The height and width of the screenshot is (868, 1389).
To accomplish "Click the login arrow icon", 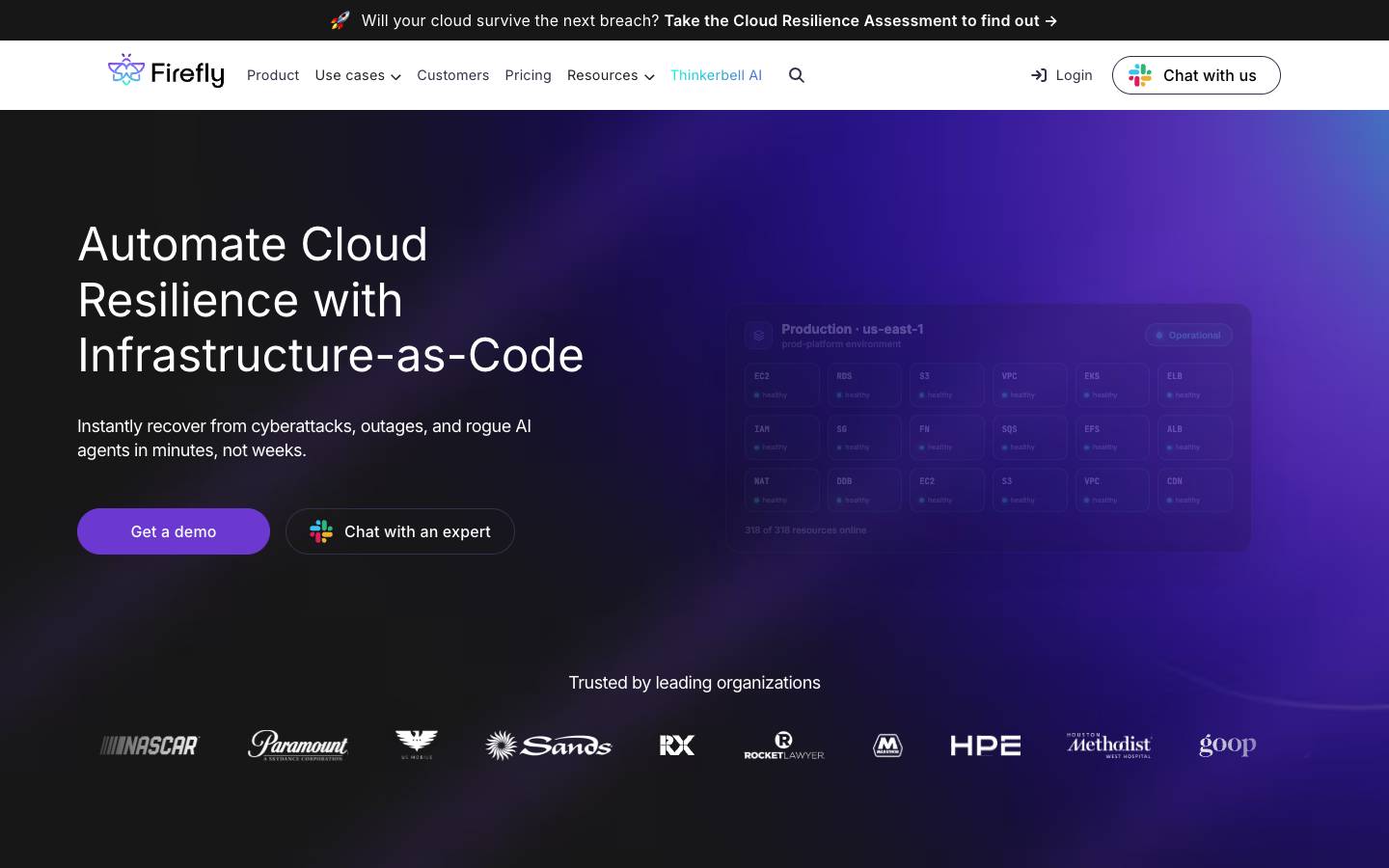I will coord(1039,75).
